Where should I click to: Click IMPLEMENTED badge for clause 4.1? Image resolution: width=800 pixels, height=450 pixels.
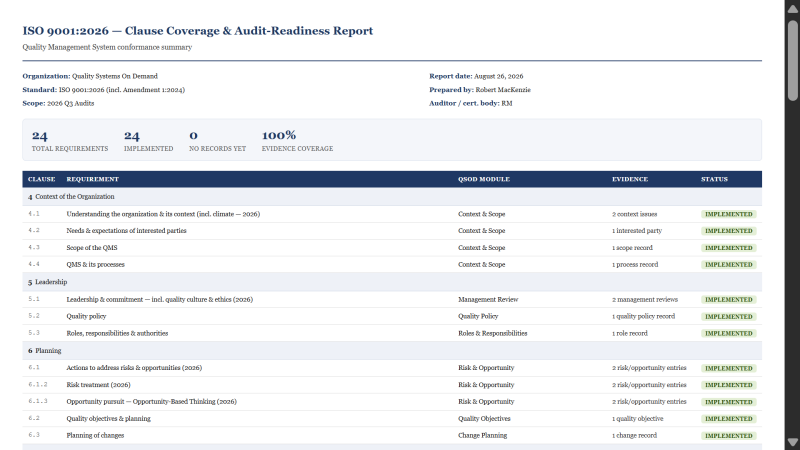click(729, 214)
